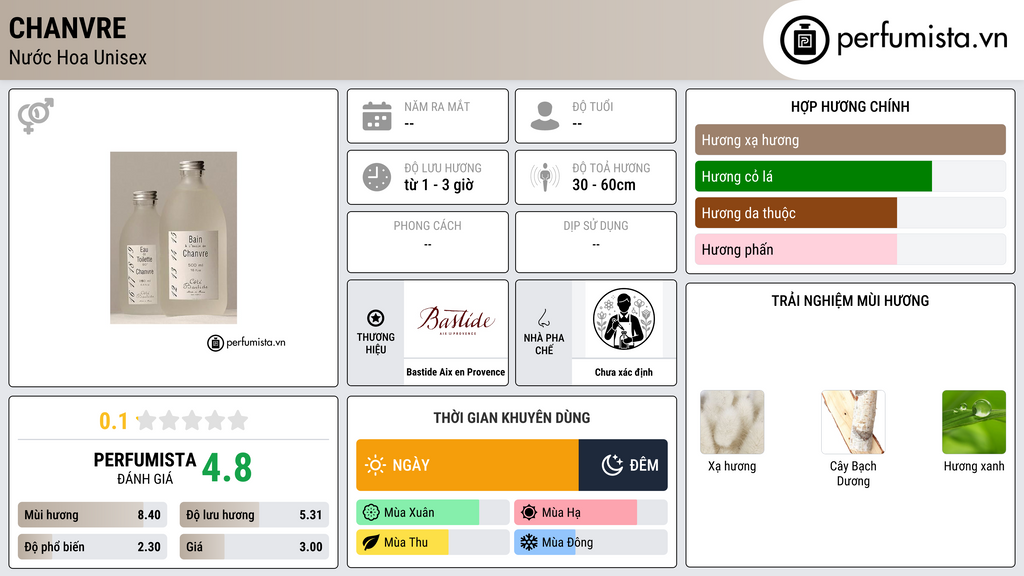This screenshot has width=1024, height=576.
Task: Click the perfumista.vn perfume bottle logo icon
Action: (804, 40)
